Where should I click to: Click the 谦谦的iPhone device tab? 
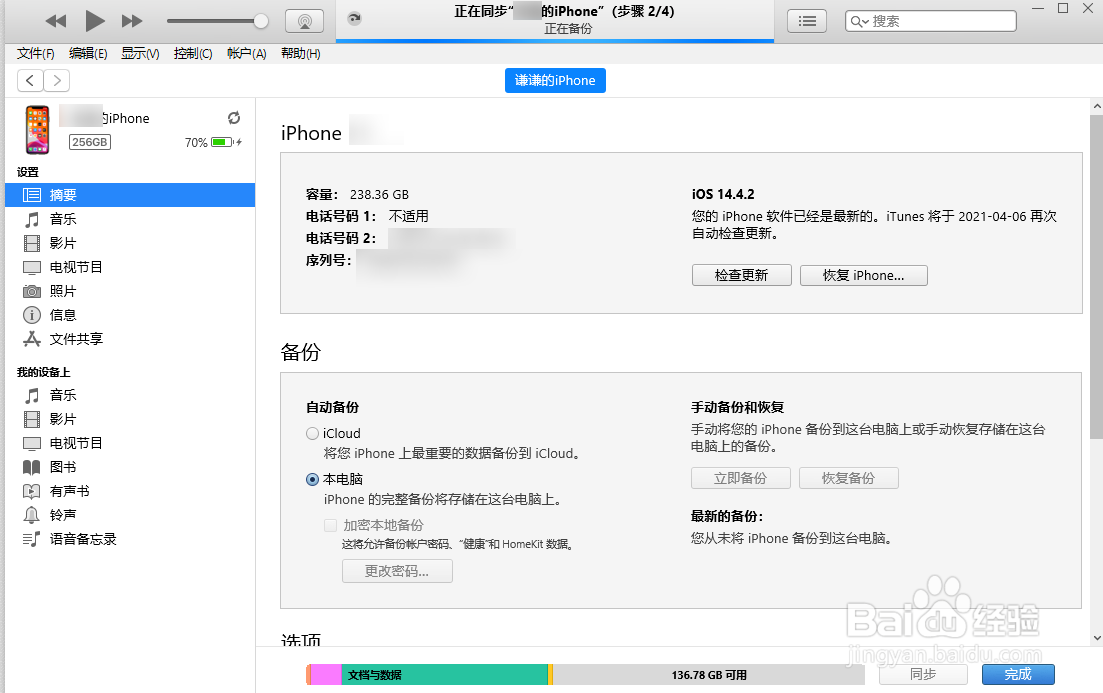(555, 80)
